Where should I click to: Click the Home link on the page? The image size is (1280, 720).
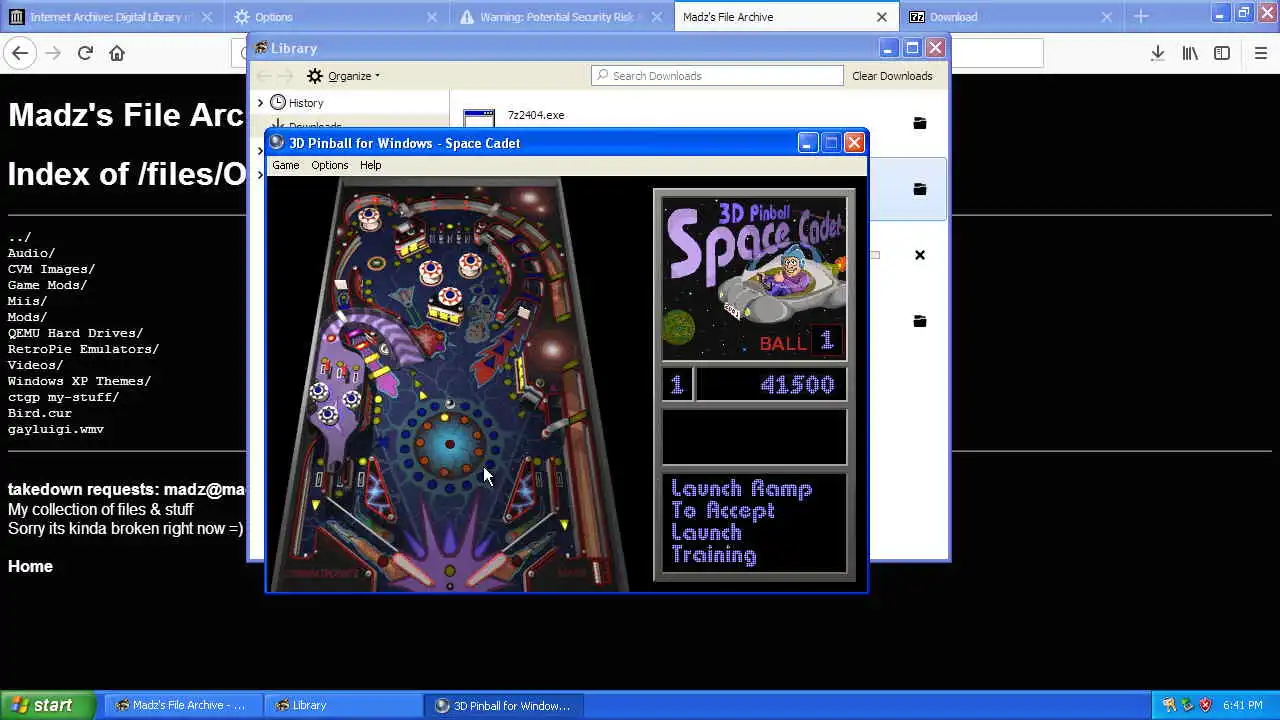[x=30, y=566]
